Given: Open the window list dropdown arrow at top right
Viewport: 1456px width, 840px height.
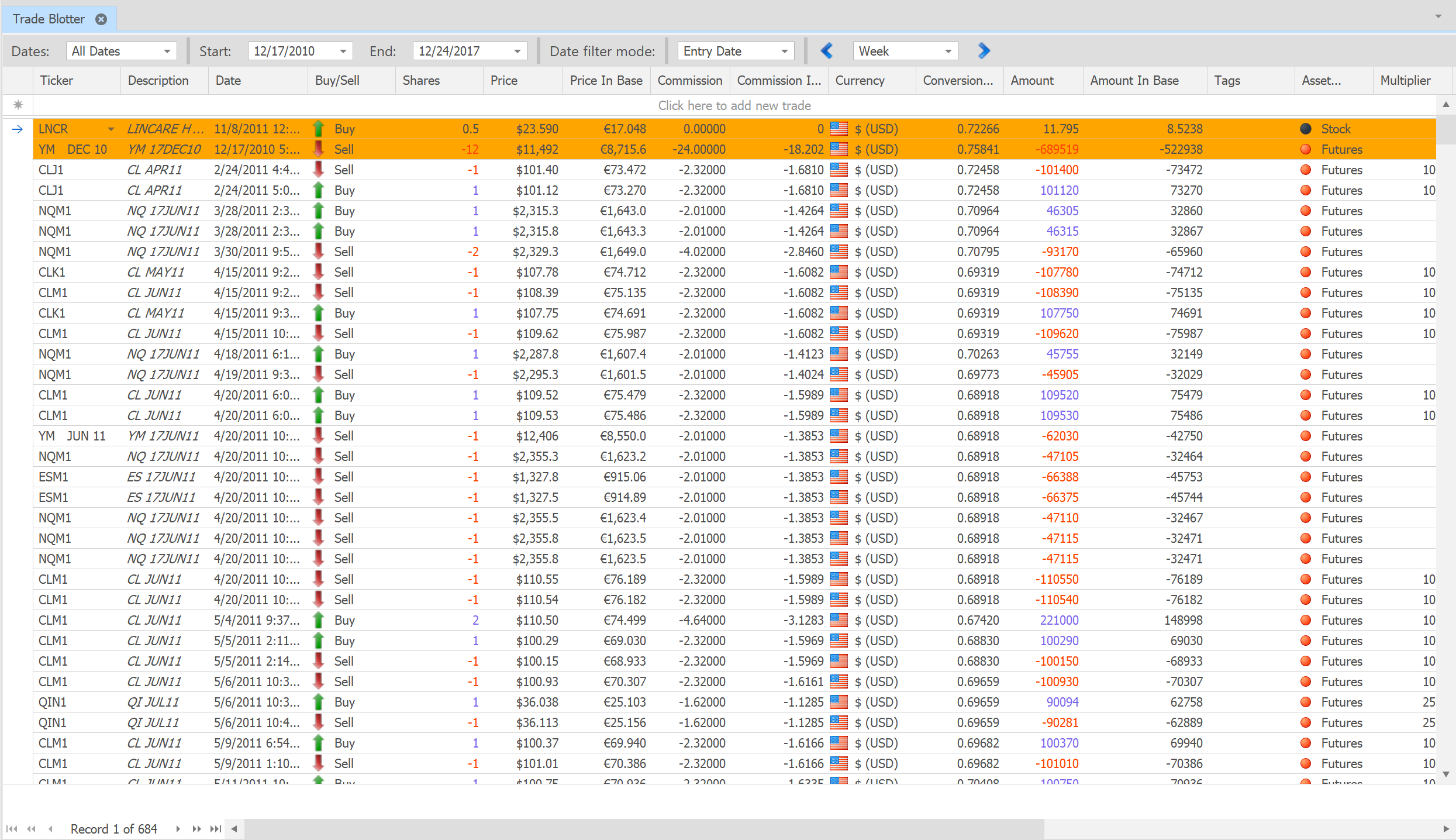Looking at the screenshot, I should 1438,16.
